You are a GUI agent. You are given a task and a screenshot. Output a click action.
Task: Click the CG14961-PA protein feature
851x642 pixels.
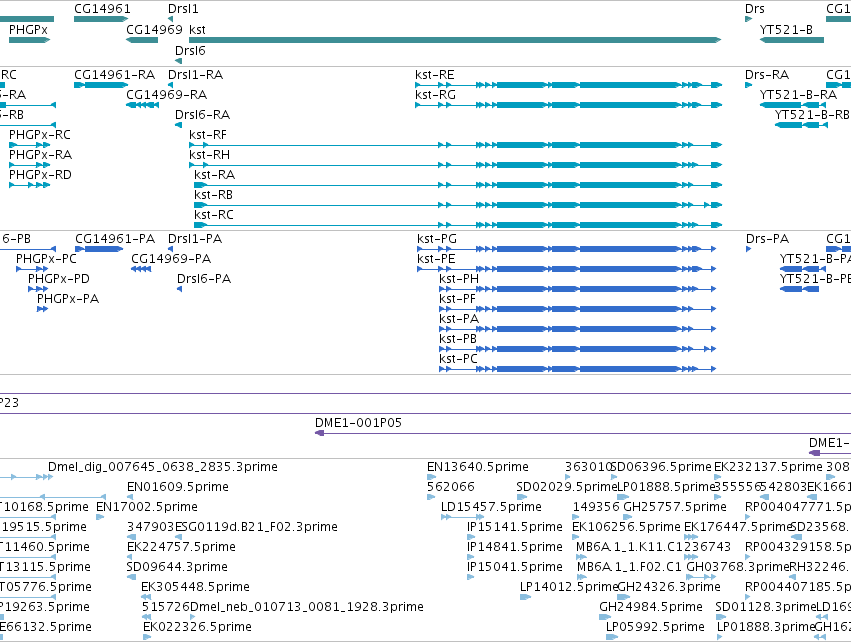[x=99, y=249]
